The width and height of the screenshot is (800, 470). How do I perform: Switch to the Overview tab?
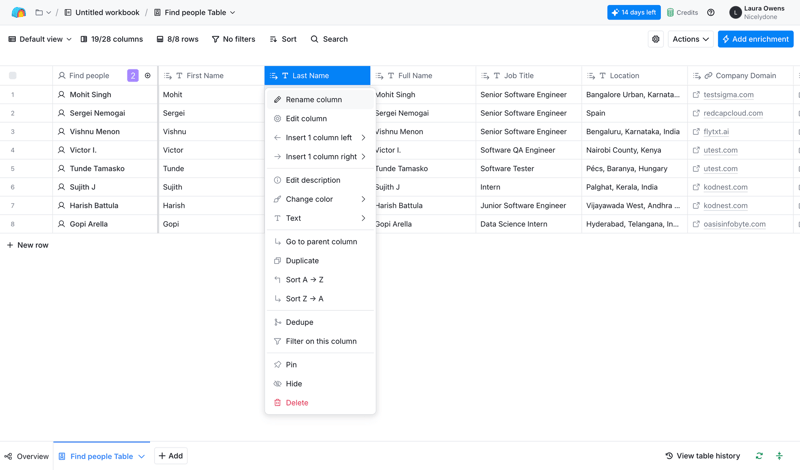(26, 456)
